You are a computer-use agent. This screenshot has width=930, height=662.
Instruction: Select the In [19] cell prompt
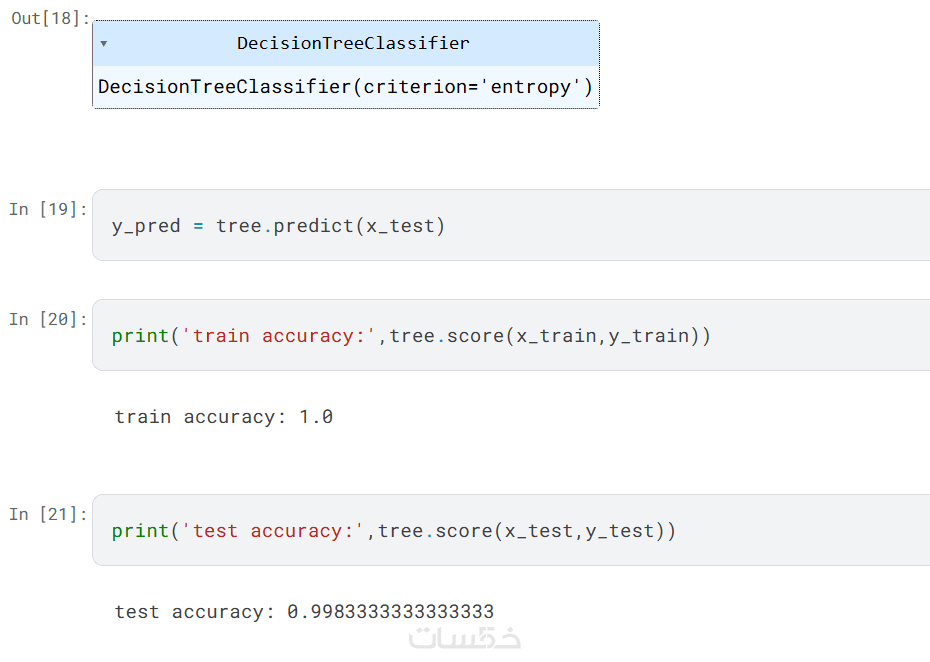tap(48, 209)
